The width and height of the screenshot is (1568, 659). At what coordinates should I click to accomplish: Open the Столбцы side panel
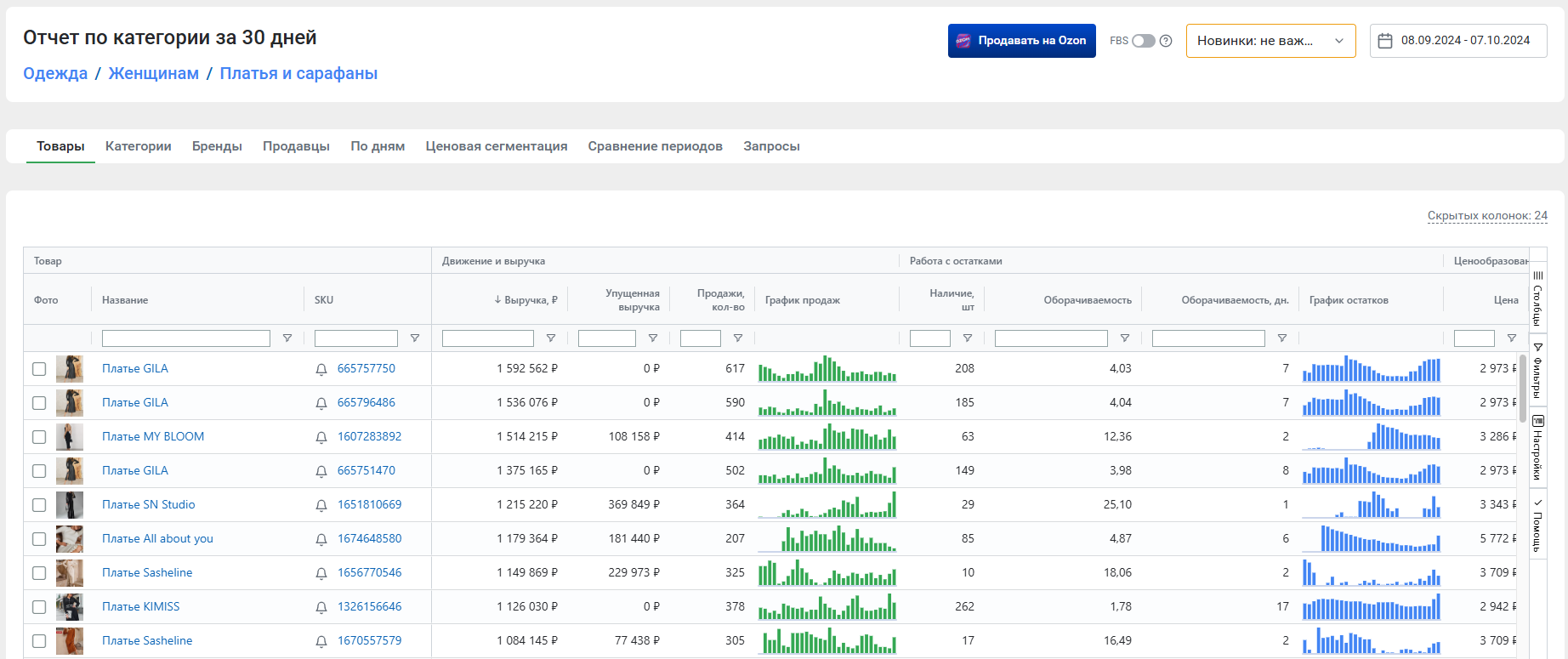(1537, 299)
